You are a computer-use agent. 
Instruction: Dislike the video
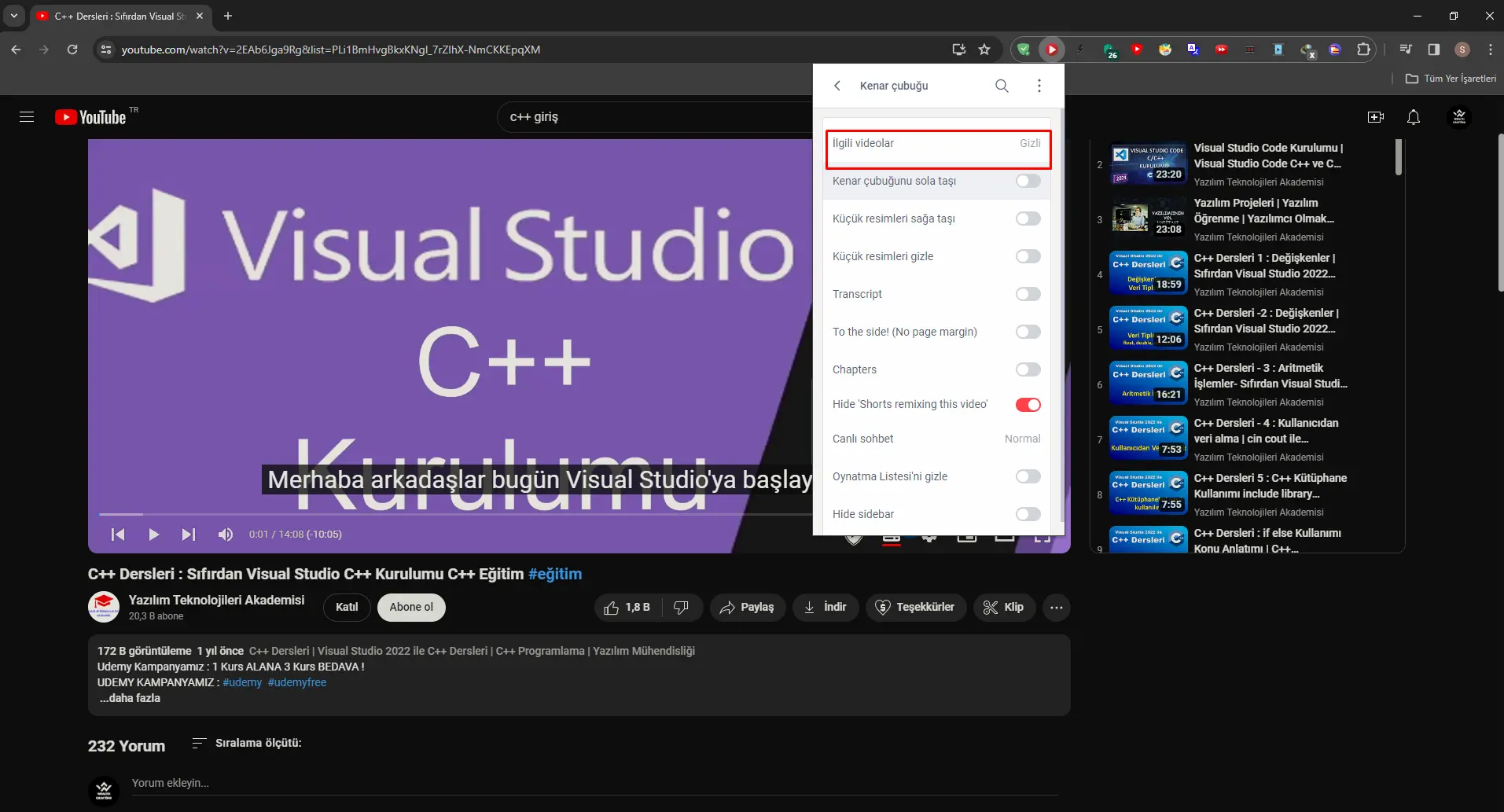tap(682, 608)
